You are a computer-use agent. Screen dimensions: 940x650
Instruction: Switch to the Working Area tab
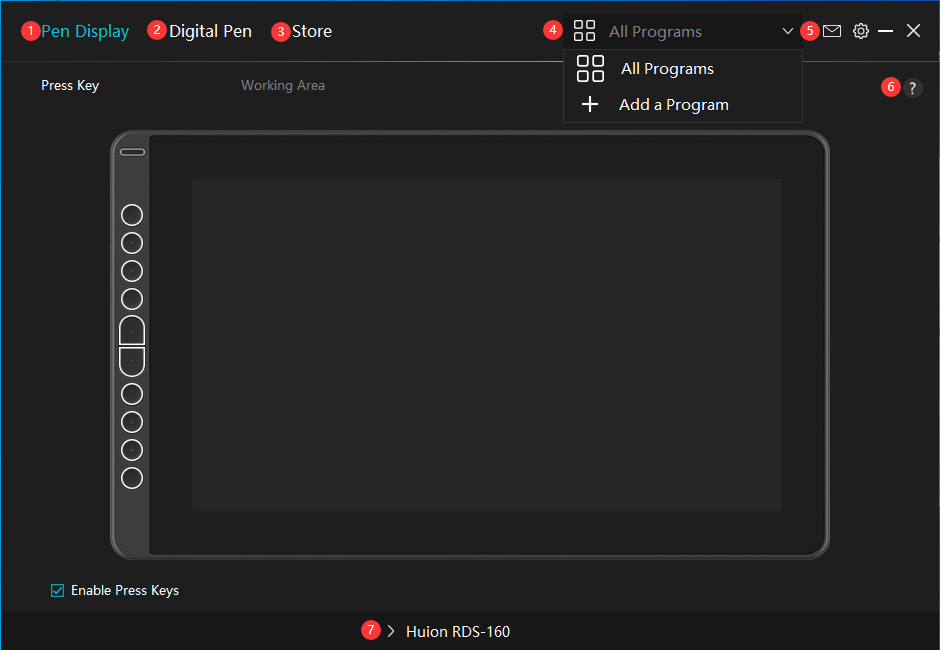(x=283, y=85)
